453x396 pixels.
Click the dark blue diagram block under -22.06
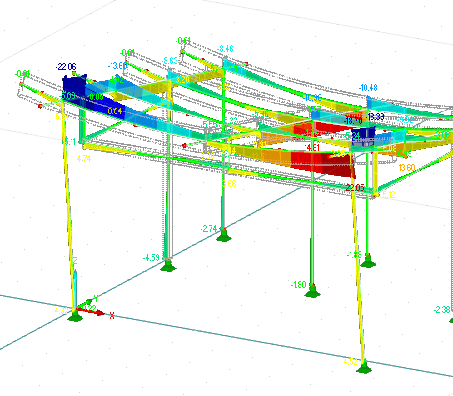[x=74, y=87]
